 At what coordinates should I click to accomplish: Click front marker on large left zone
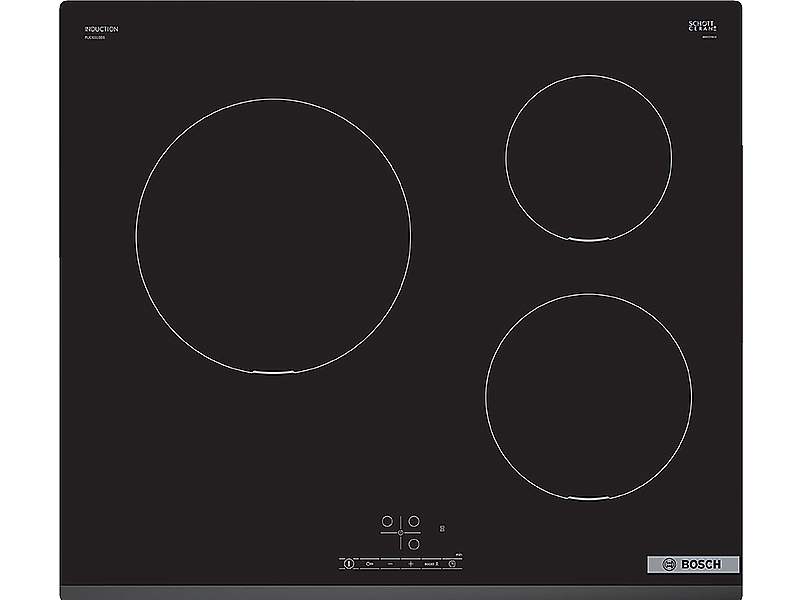coord(273,372)
